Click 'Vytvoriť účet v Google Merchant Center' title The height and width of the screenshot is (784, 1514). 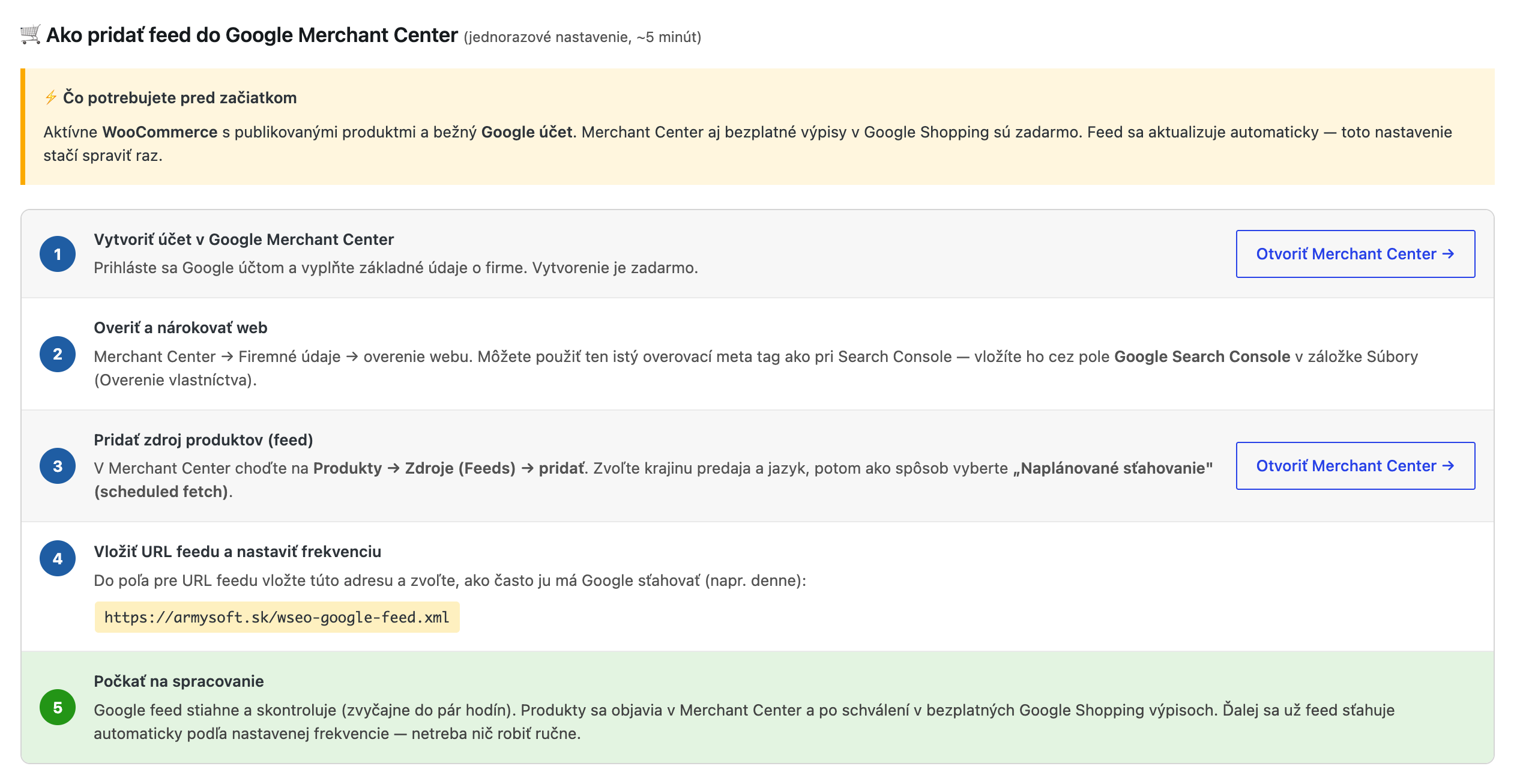[244, 240]
